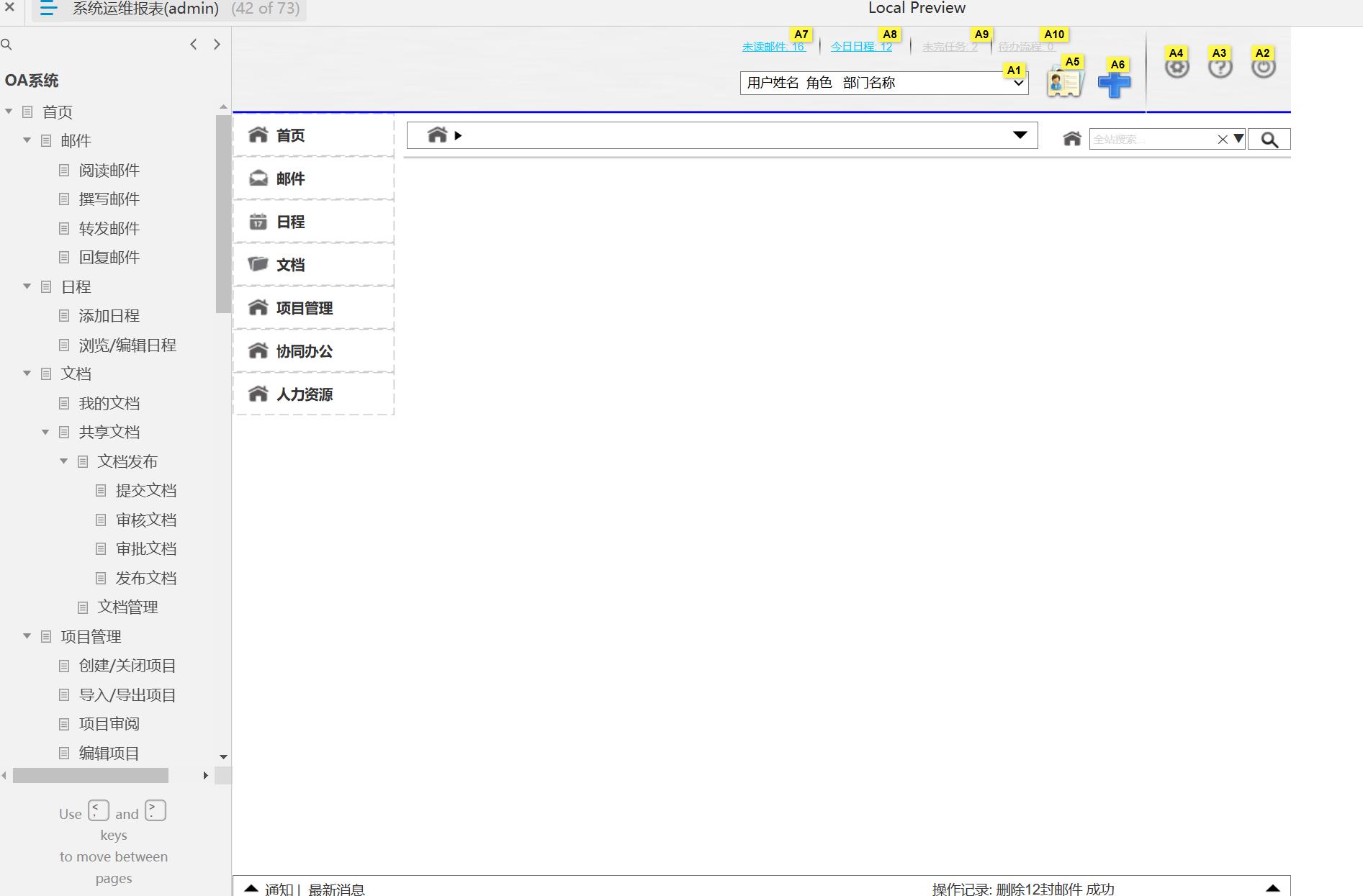The width and height of the screenshot is (1363, 896).
Task: Select the 编辑项目 page in tree
Action: click(x=109, y=753)
